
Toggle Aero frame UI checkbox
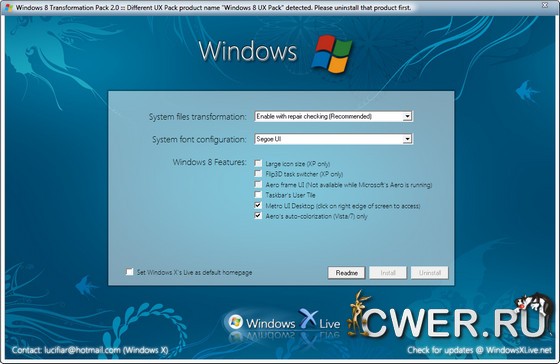click(258, 184)
